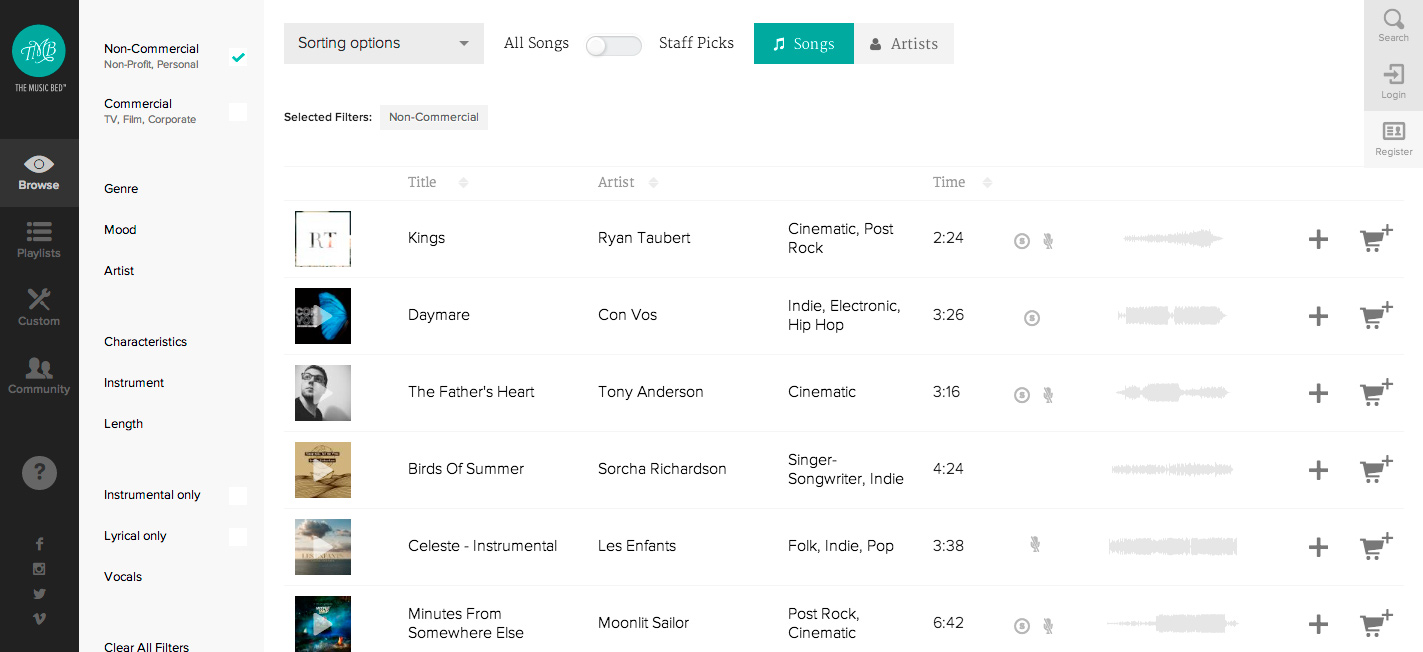Viewport: 1423px width, 652px height.
Task: Expand the Length filter
Action: click(124, 424)
